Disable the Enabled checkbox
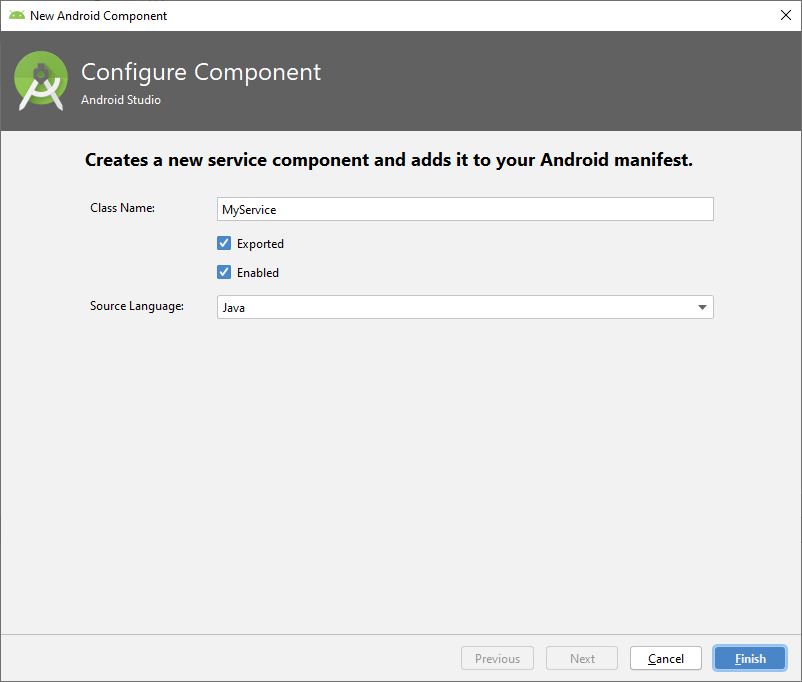802x682 pixels. (224, 272)
